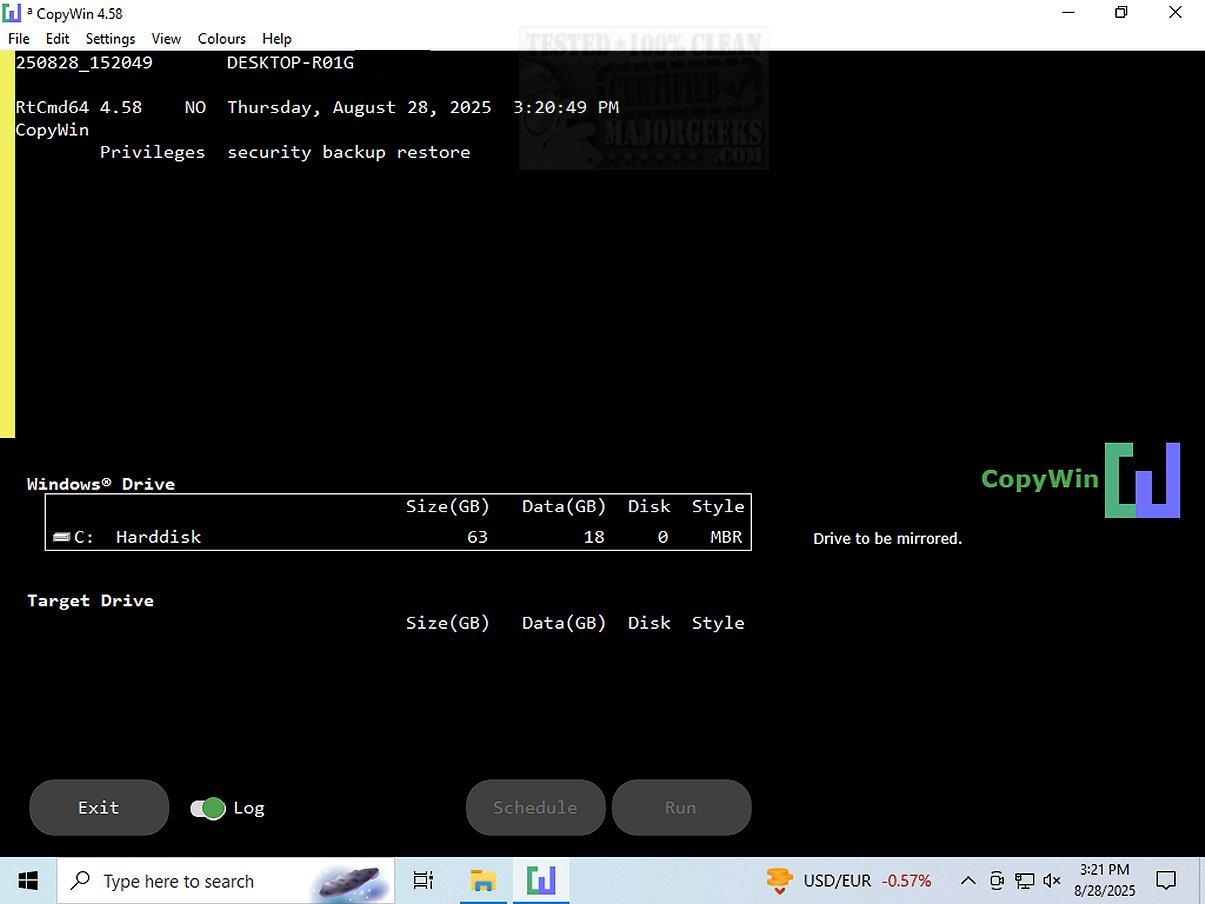Click the C: drive disk icon
Viewport: 1205px width, 904px height.
tap(61, 538)
